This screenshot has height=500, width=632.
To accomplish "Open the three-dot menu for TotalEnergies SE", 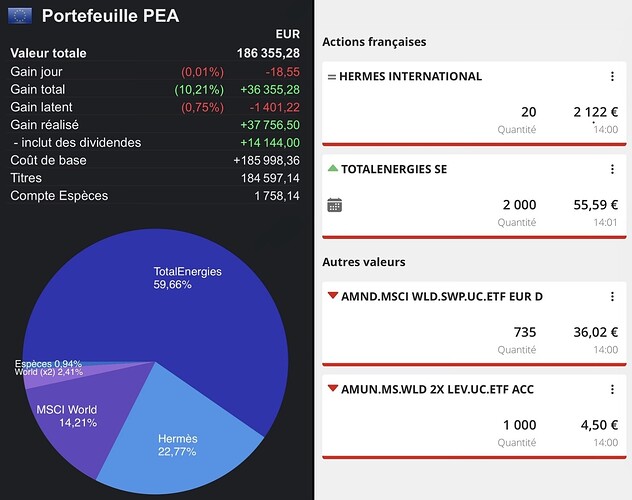I will (x=612, y=170).
